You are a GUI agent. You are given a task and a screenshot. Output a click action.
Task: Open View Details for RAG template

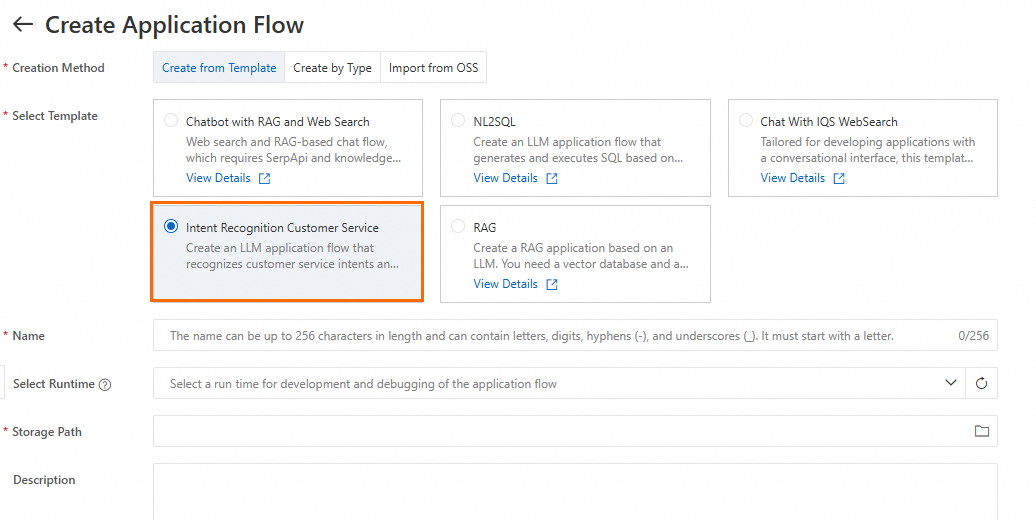click(x=505, y=284)
